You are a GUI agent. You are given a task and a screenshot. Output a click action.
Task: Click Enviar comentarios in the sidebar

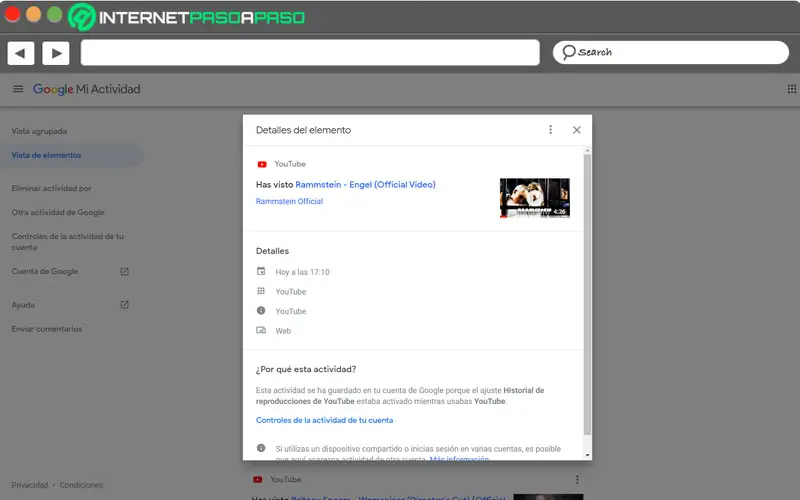[47, 329]
